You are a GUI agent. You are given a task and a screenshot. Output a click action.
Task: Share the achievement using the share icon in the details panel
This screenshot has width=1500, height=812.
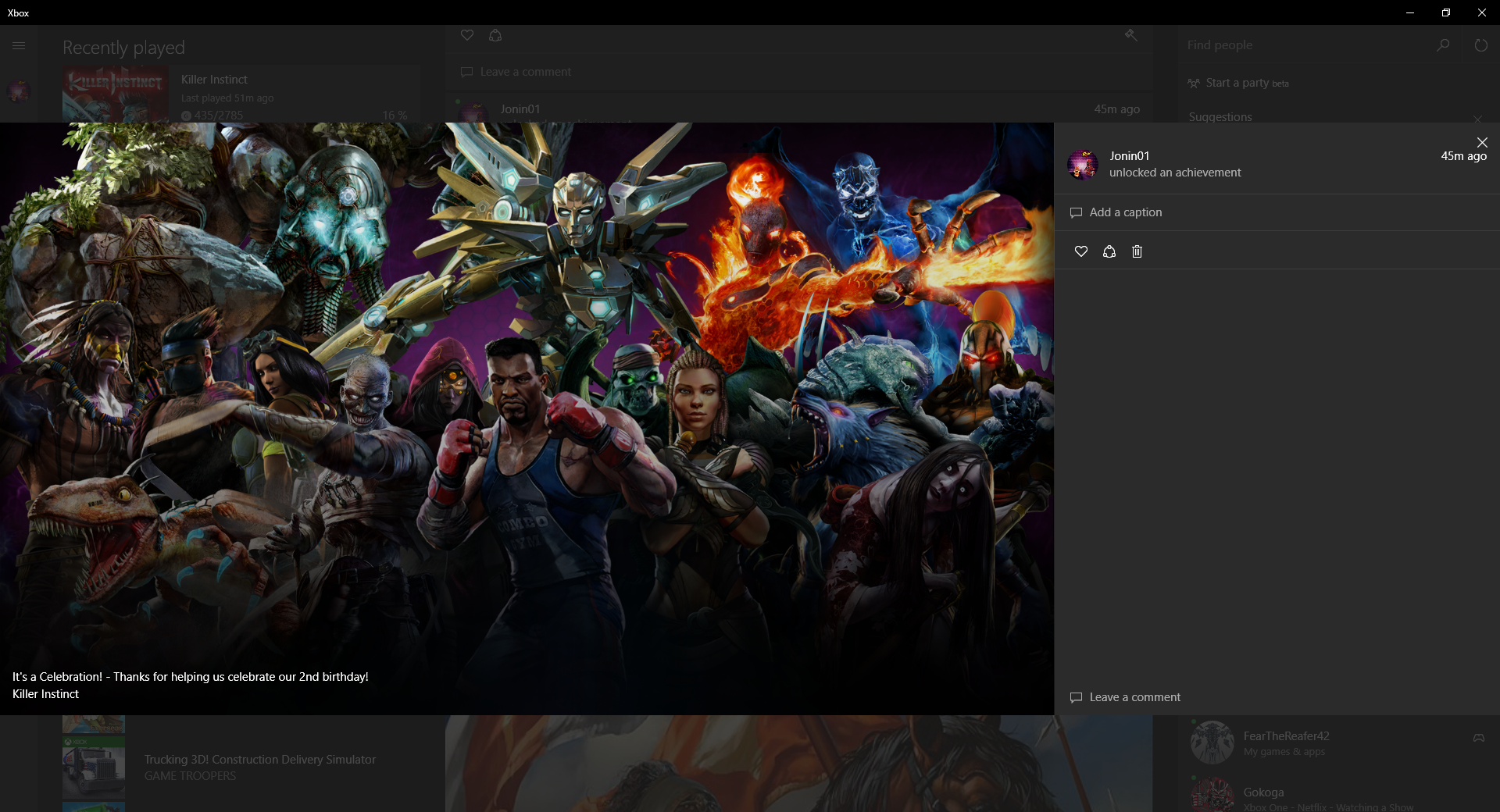1109,251
